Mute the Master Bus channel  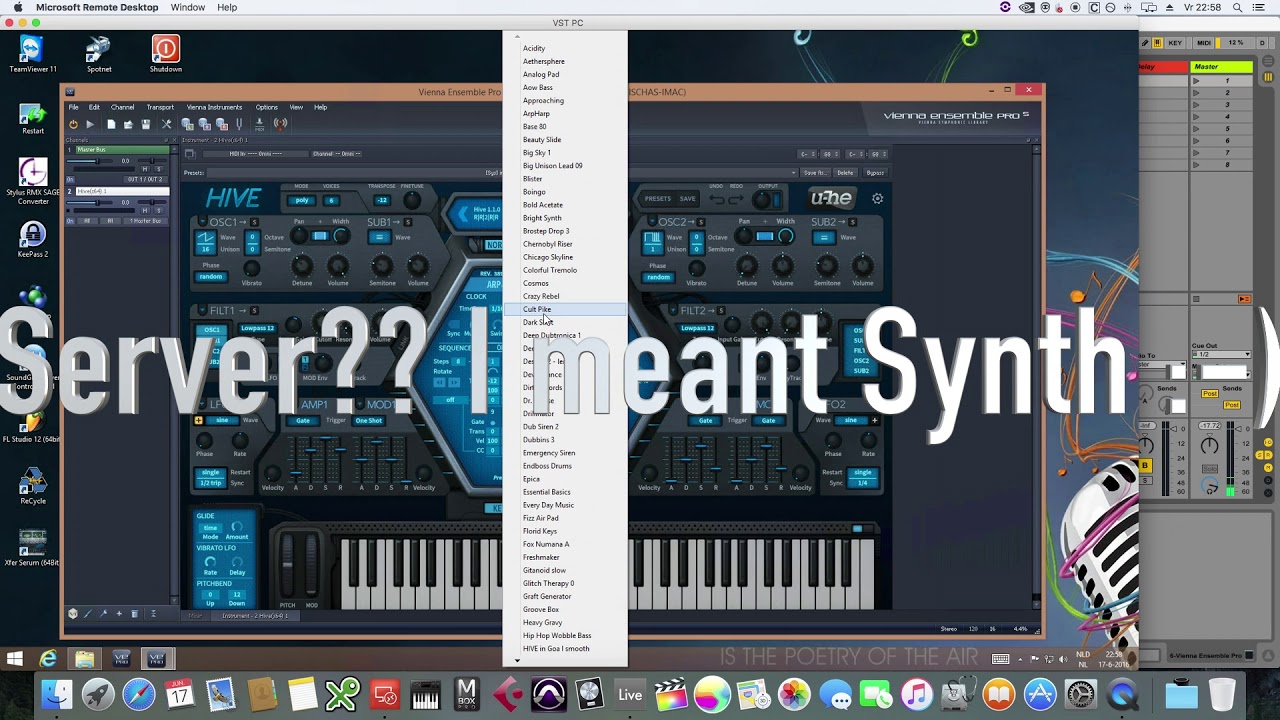tap(146, 169)
